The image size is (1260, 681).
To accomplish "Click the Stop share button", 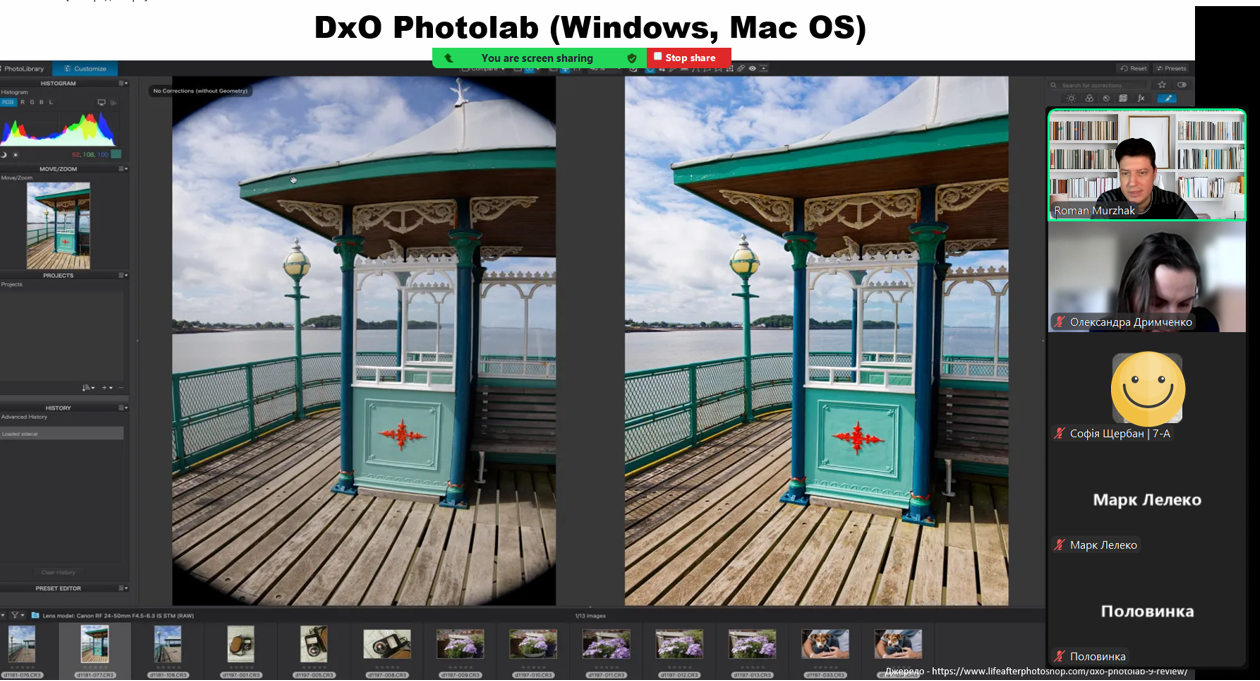I will click(x=688, y=58).
